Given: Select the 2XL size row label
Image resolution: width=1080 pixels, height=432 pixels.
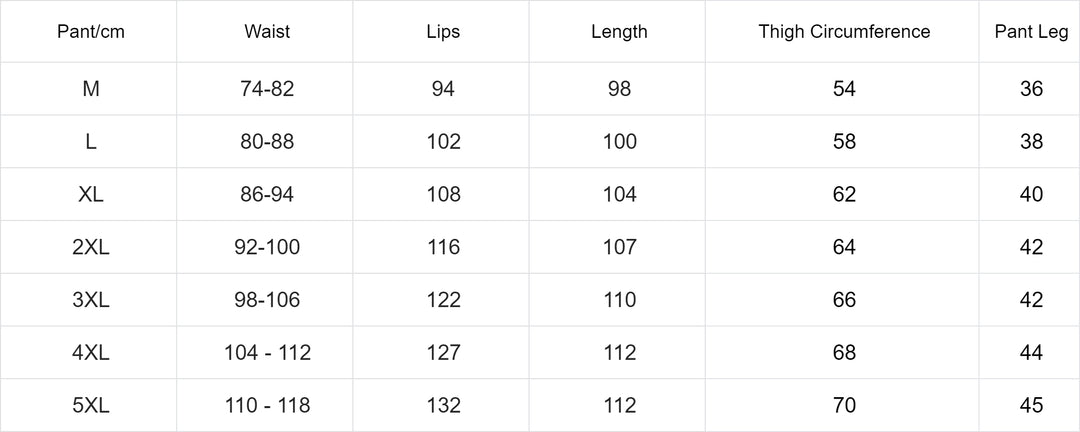Looking at the screenshot, I should click(90, 247).
